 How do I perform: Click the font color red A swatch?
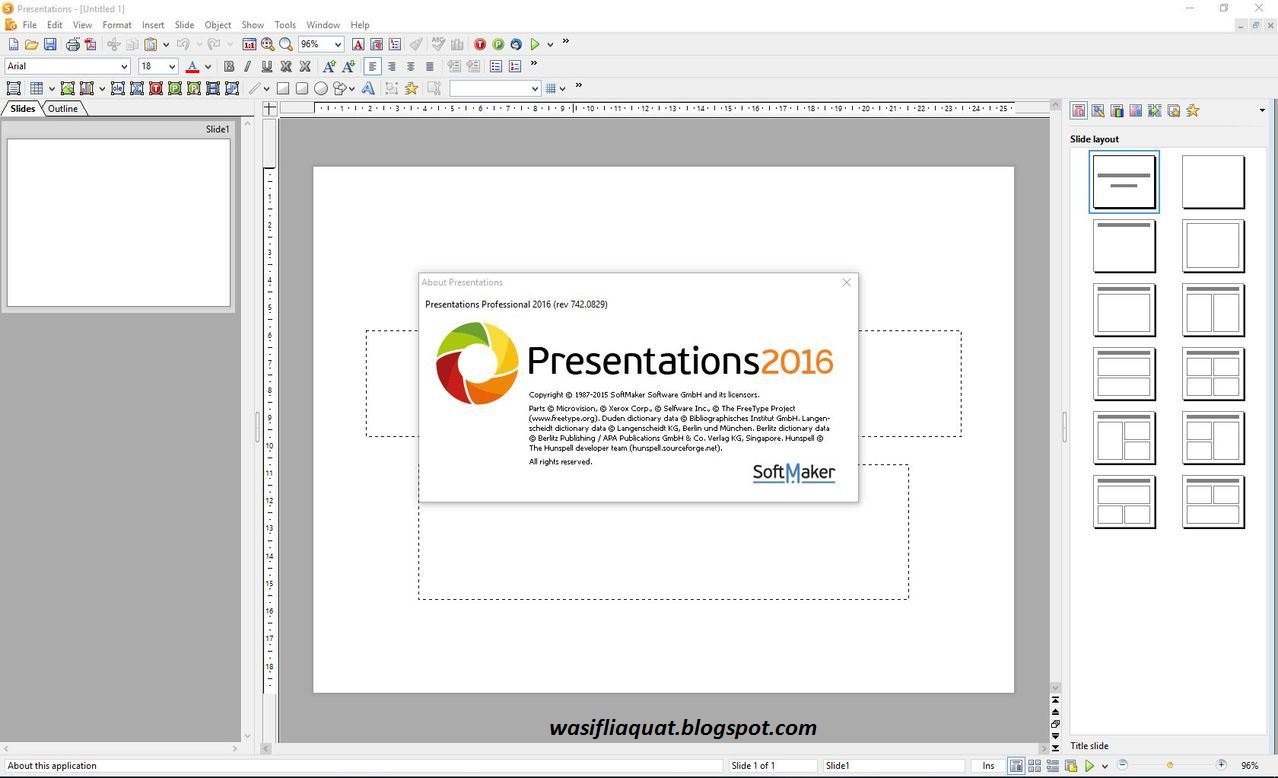[192, 66]
